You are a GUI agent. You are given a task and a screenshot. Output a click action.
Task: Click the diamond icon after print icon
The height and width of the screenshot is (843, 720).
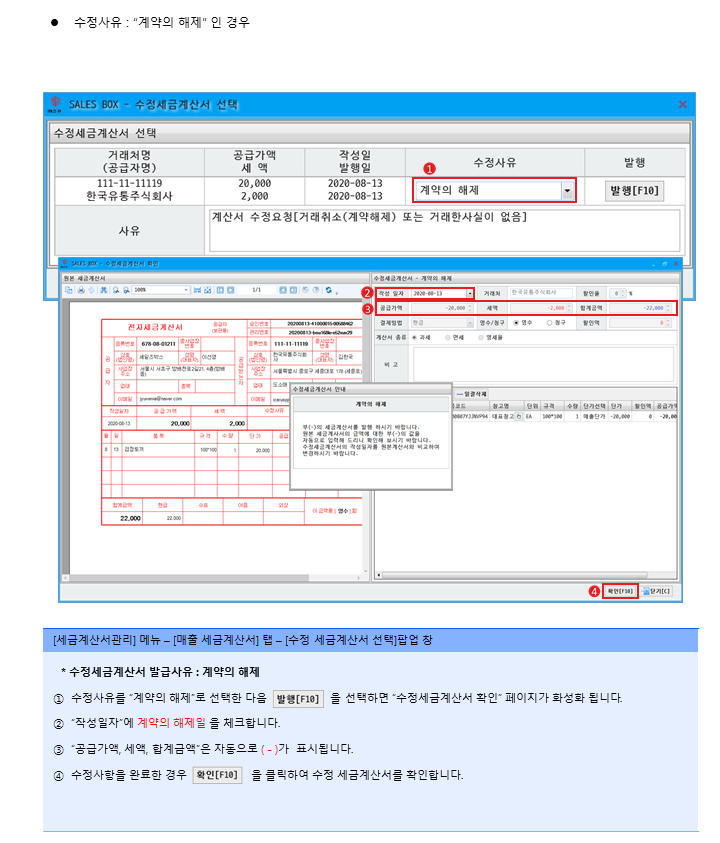click(x=91, y=290)
